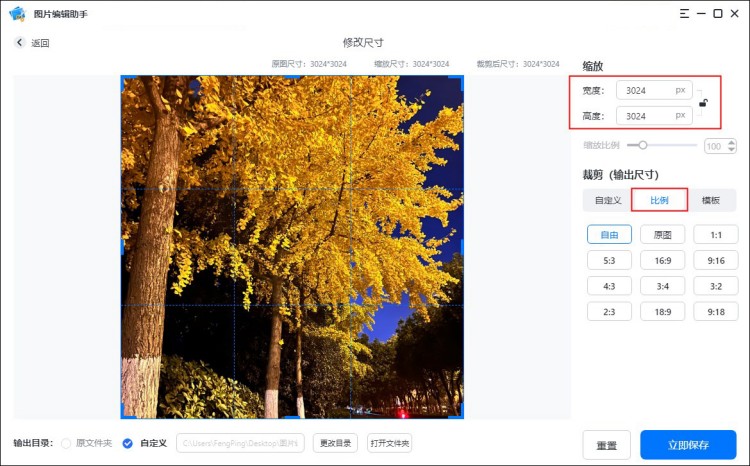Choose the 1:1 crop ratio

(716, 234)
